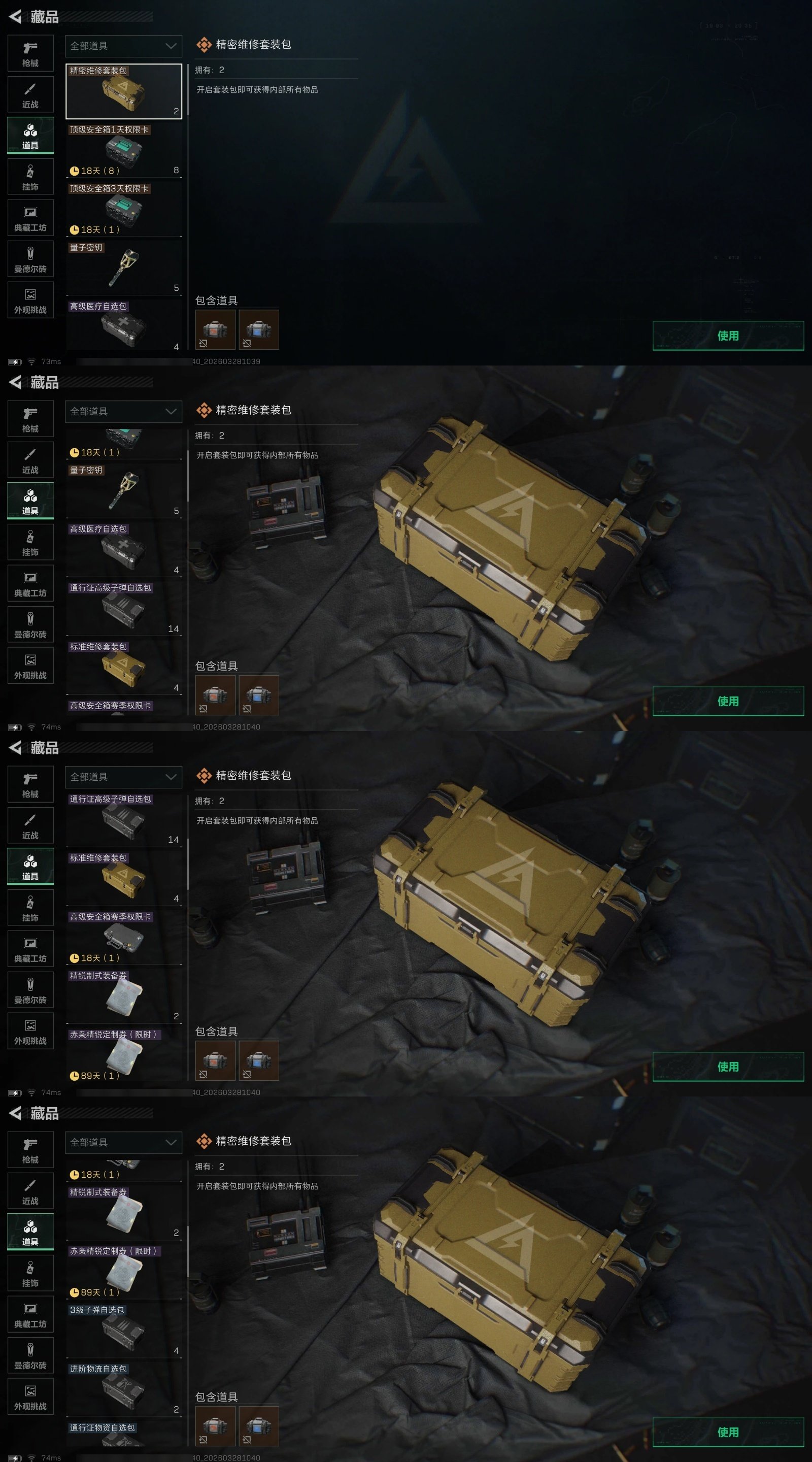Open 近战 melee icon on the 73ms screen
The image size is (812, 1462).
point(30,95)
